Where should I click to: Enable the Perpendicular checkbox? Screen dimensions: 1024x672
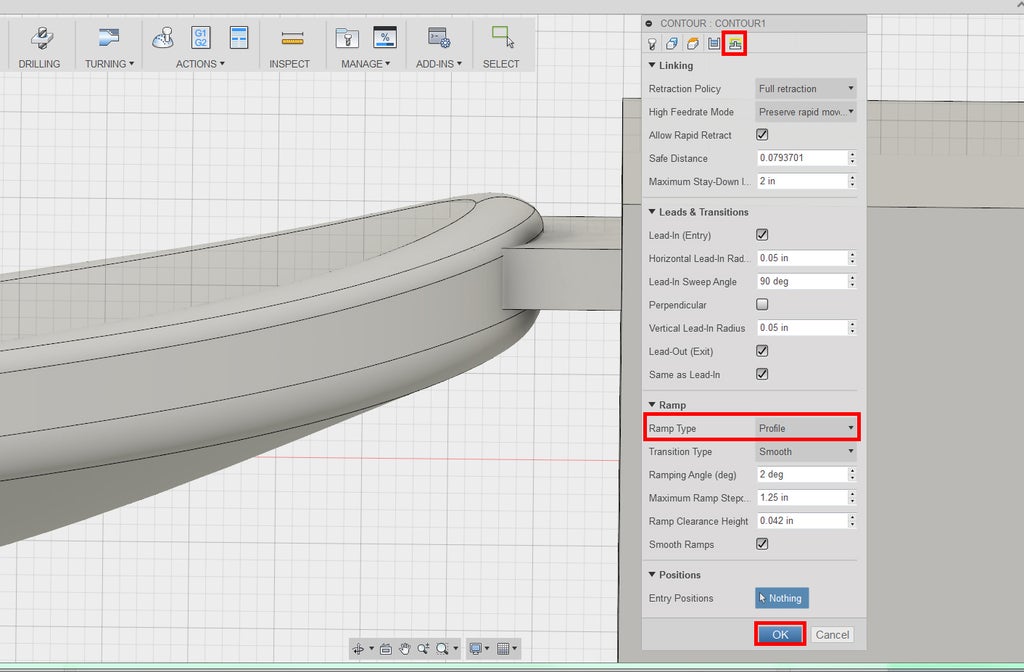(x=762, y=304)
